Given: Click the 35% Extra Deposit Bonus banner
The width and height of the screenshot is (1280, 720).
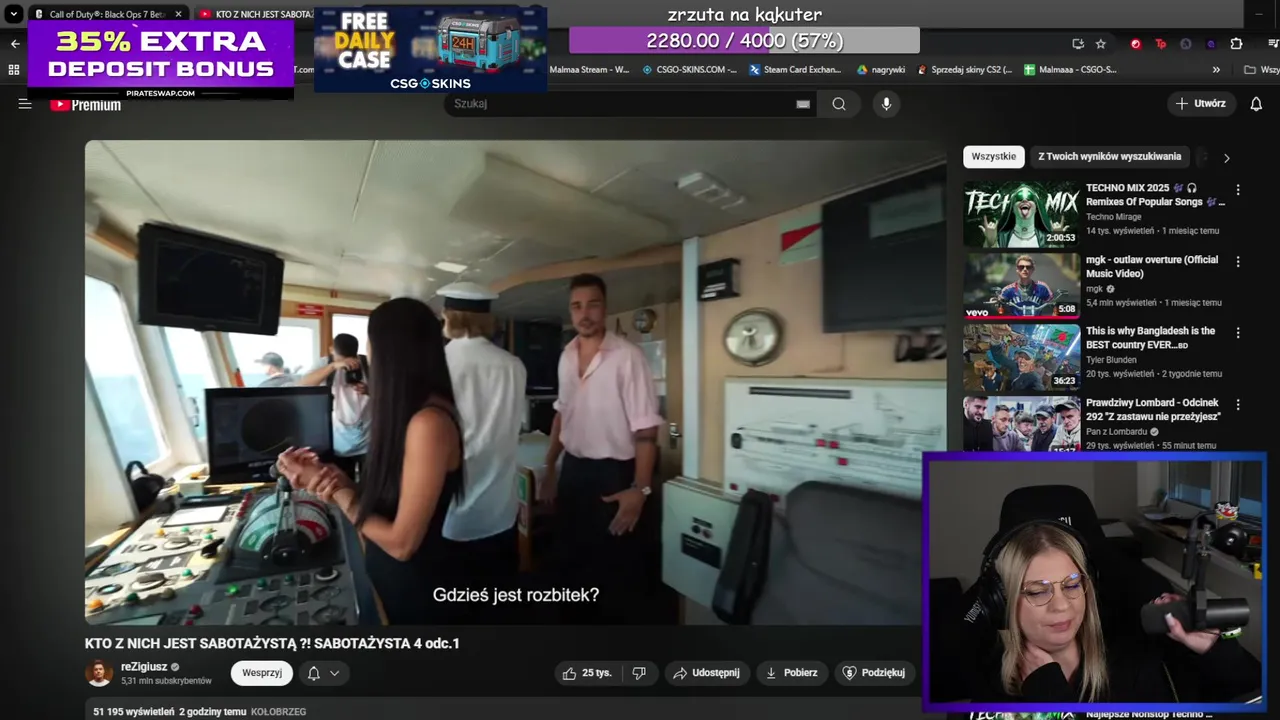Looking at the screenshot, I should pyautogui.click(x=161, y=60).
